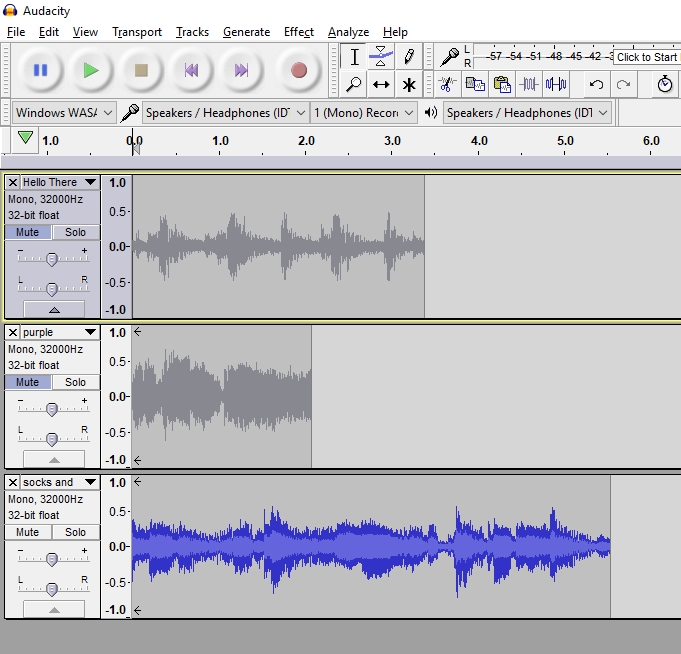The image size is (681, 654).
Task: Open the recording device Speakers / Headphones dropdown
Action: (225, 113)
